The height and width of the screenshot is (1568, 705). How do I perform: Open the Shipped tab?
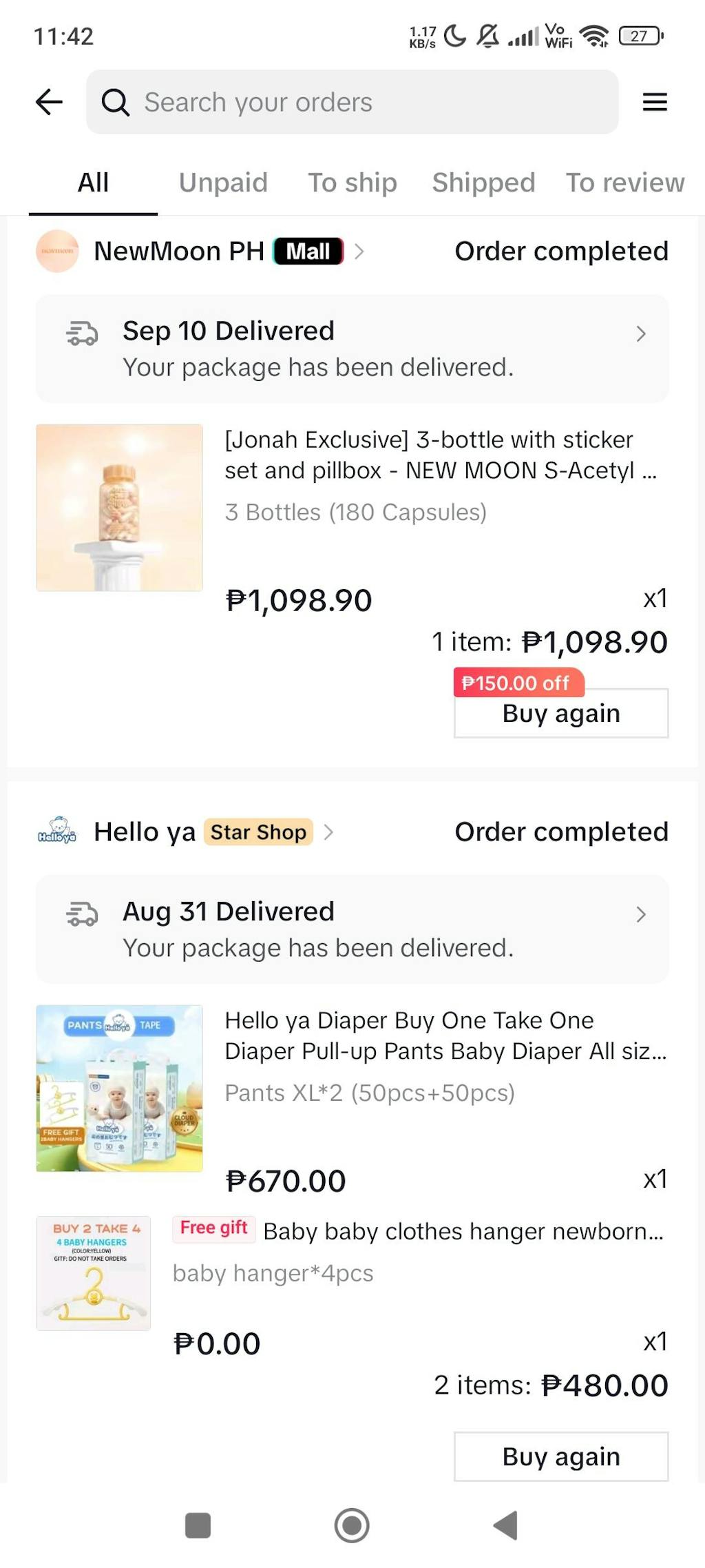click(x=483, y=183)
